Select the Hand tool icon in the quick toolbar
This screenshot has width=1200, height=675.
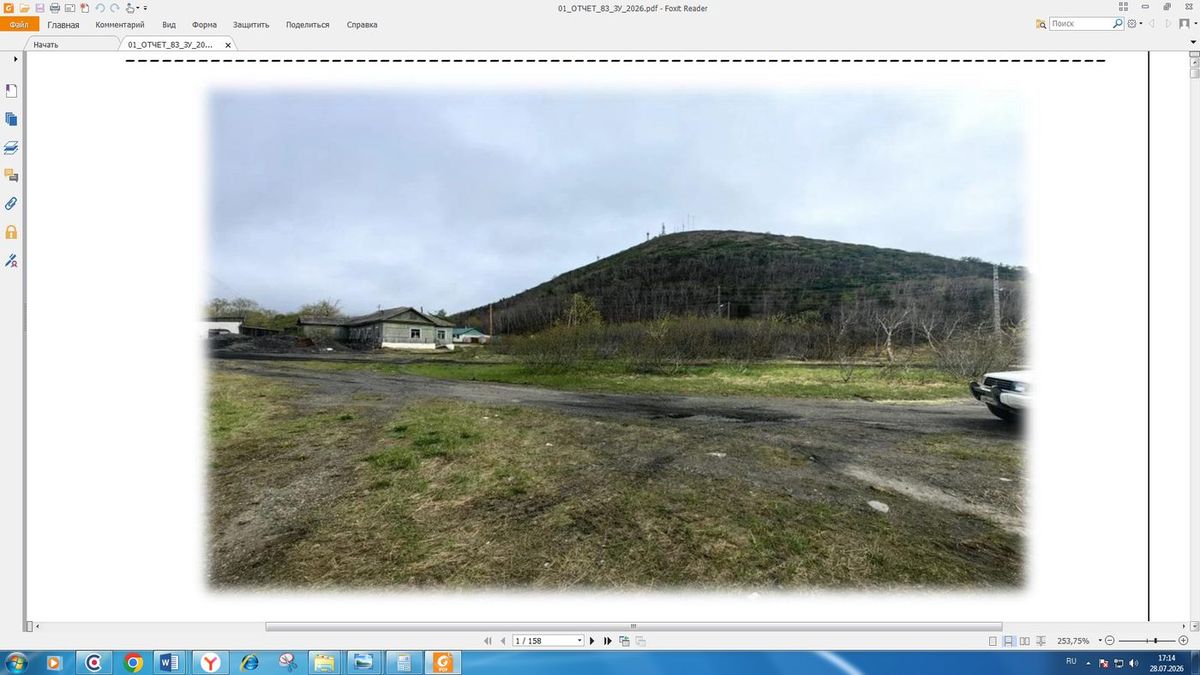[x=130, y=8]
